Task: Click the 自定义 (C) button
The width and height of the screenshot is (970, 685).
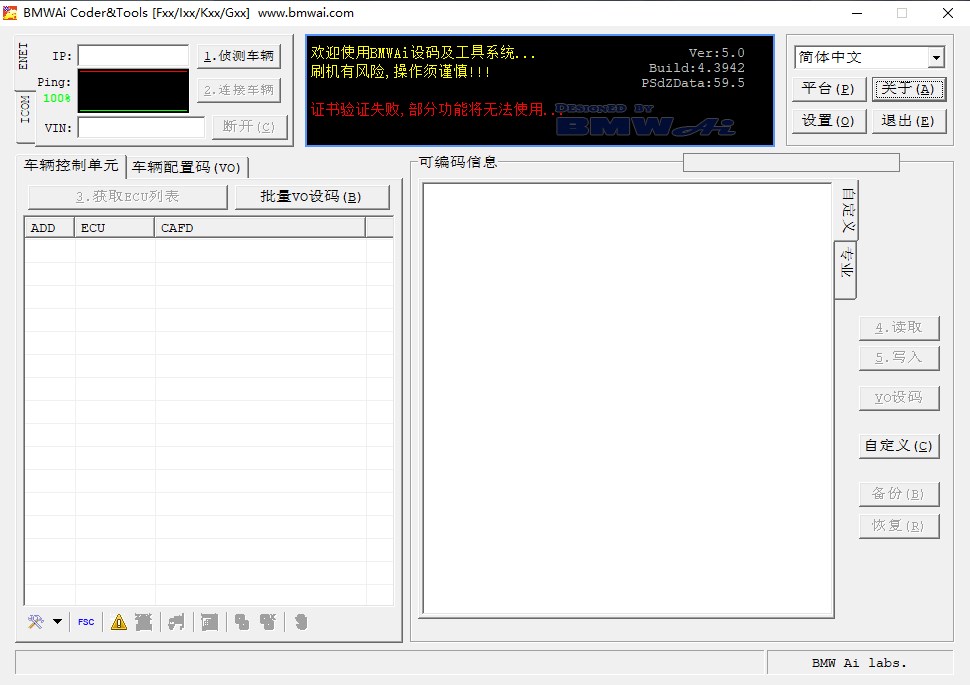Action: coord(899,446)
